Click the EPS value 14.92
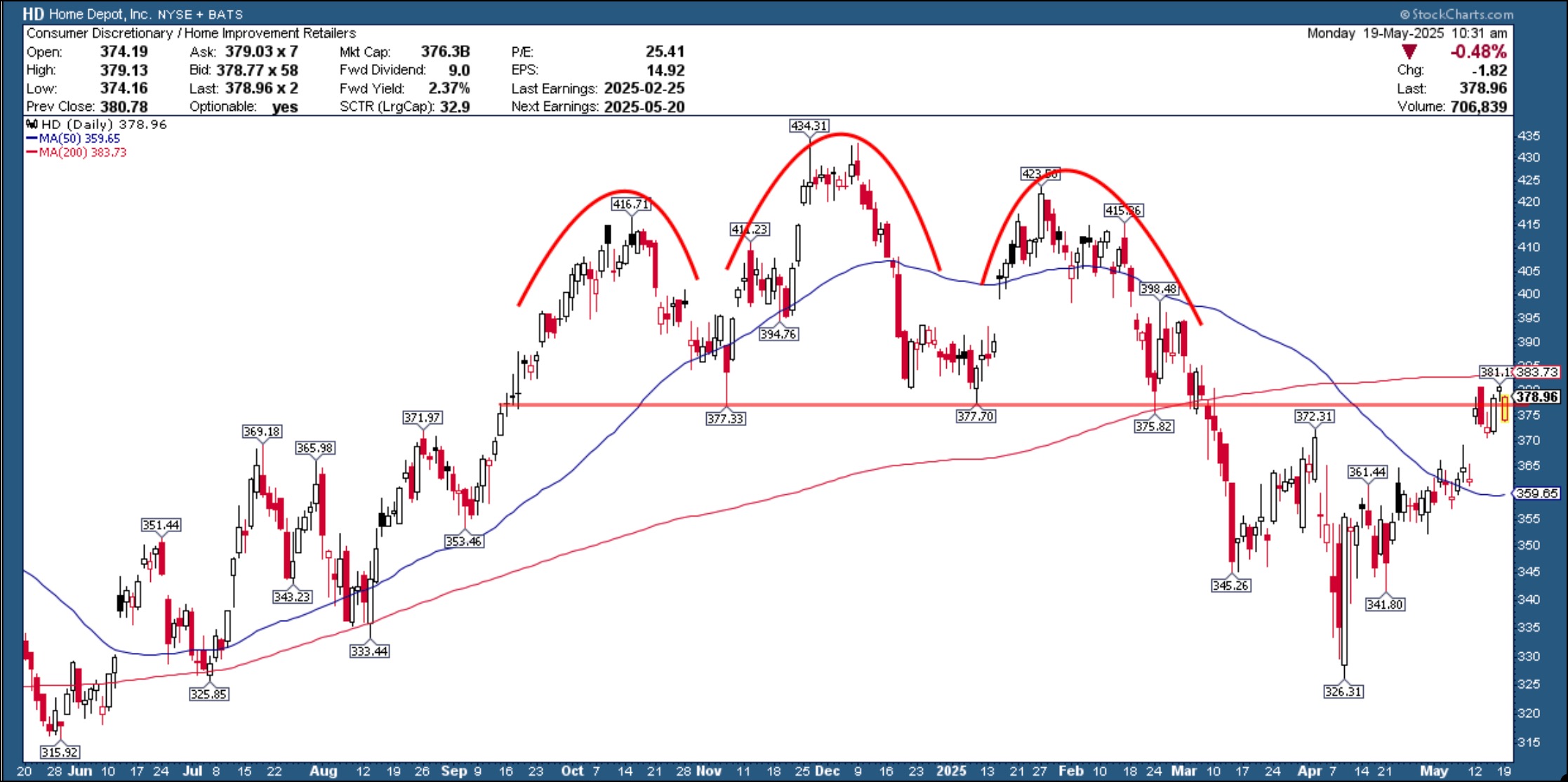This screenshot has width=1568, height=782. point(665,70)
